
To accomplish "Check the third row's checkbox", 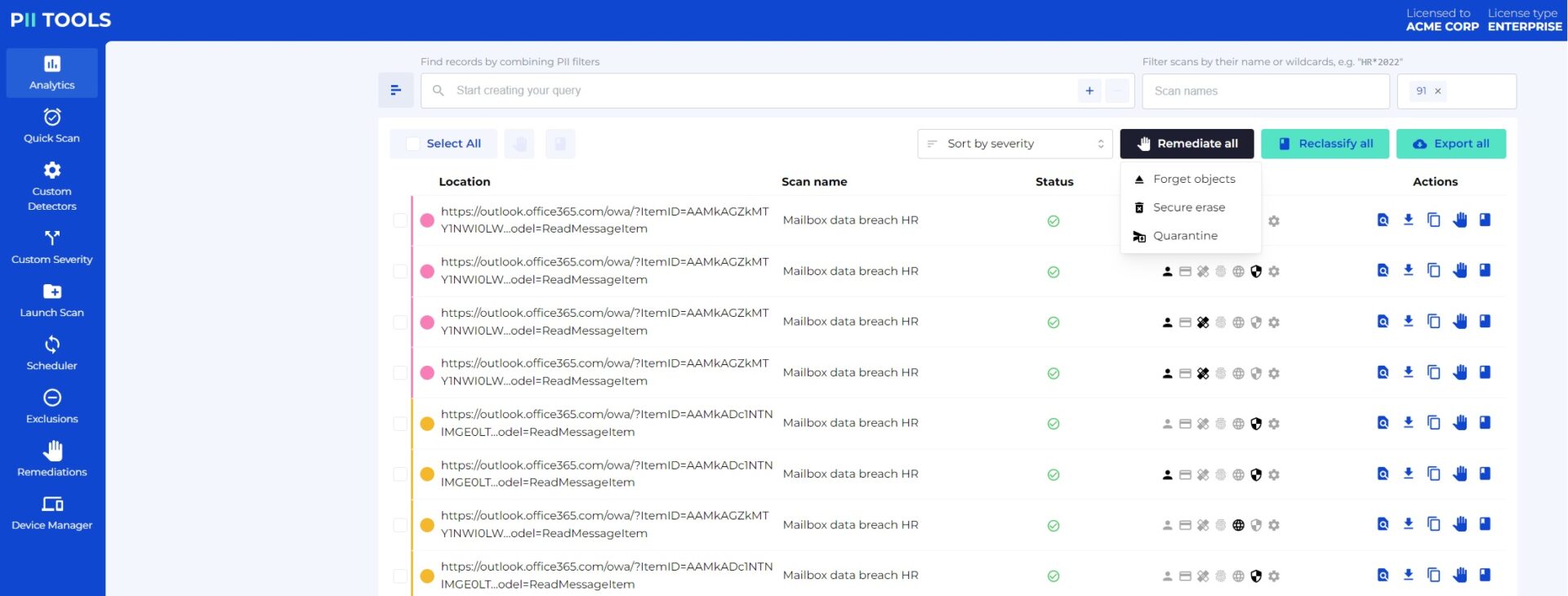I will click(400, 322).
